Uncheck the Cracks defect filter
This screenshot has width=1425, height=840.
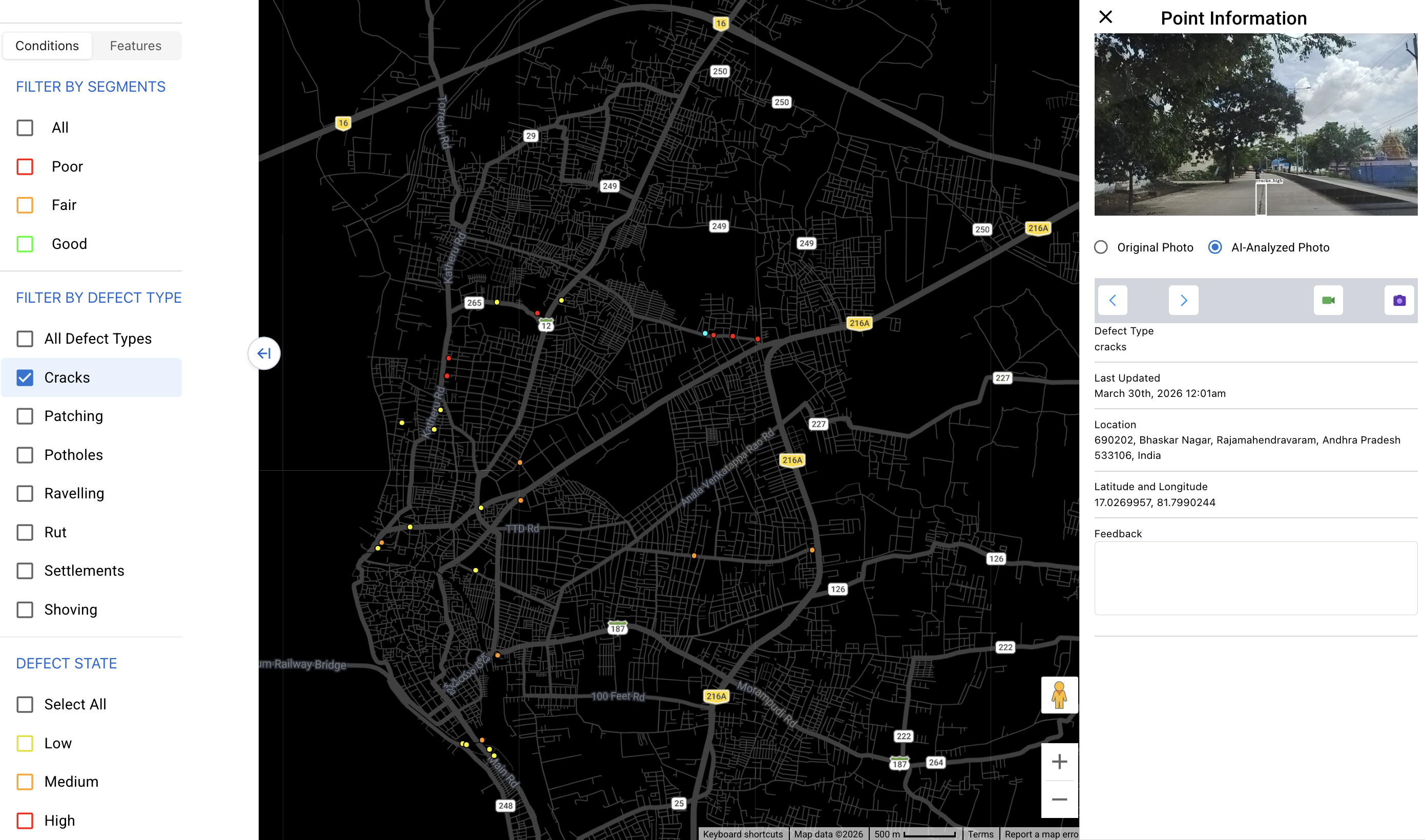(x=25, y=377)
